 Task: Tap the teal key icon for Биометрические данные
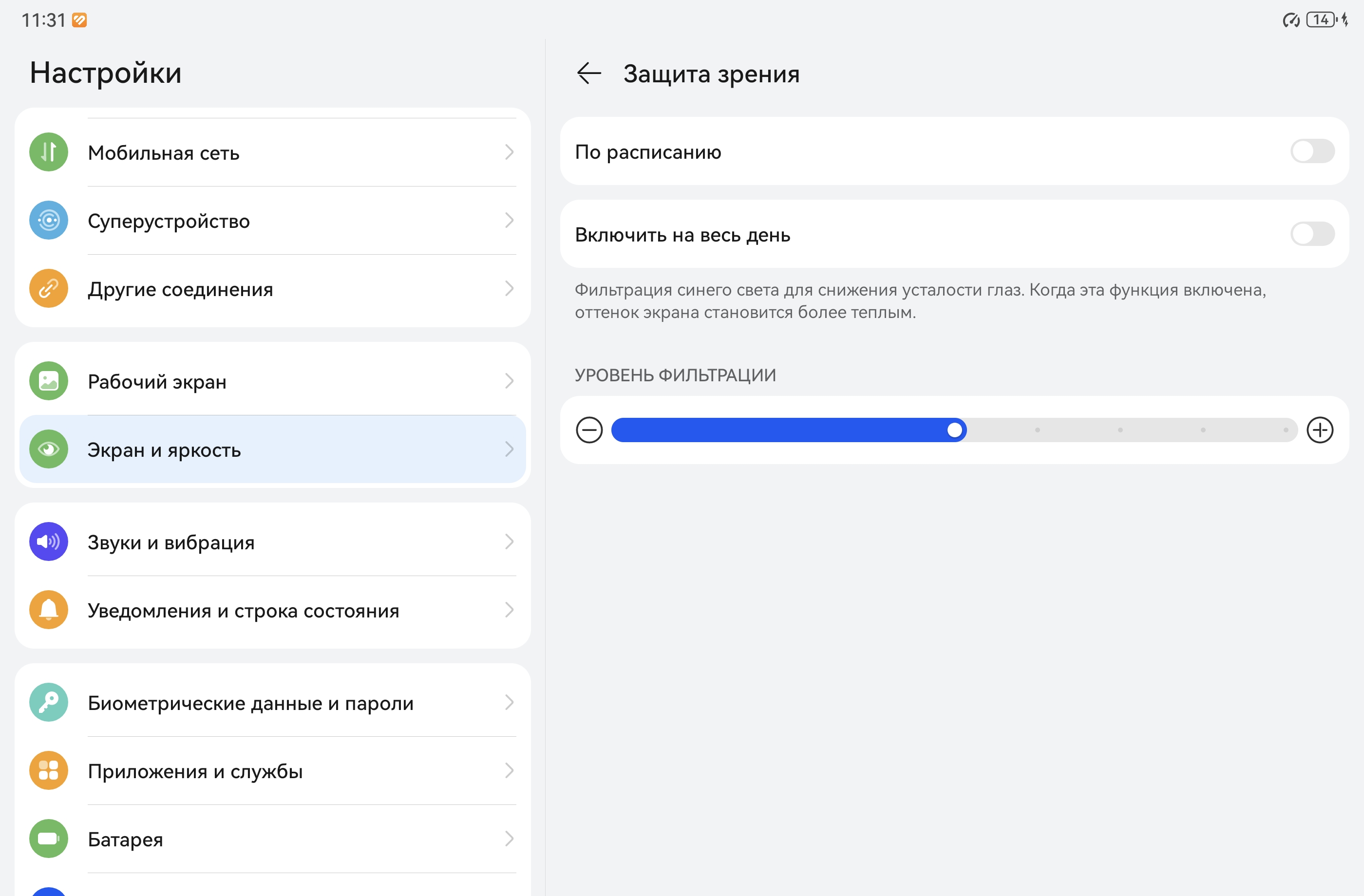click(49, 702)
